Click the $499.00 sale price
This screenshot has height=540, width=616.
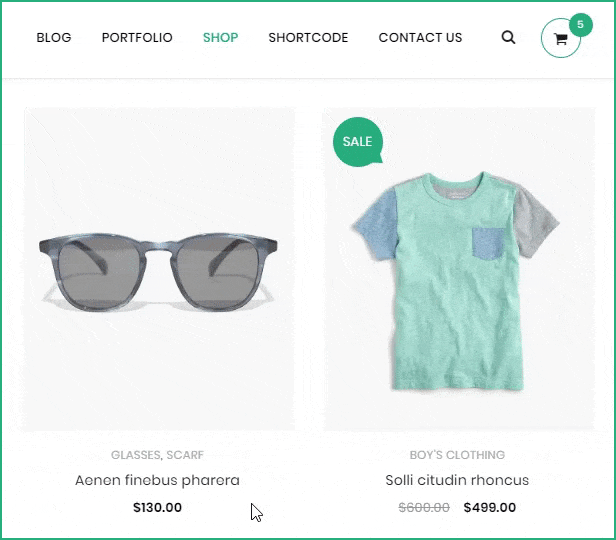pyautogui.click(x=490, y=507)
